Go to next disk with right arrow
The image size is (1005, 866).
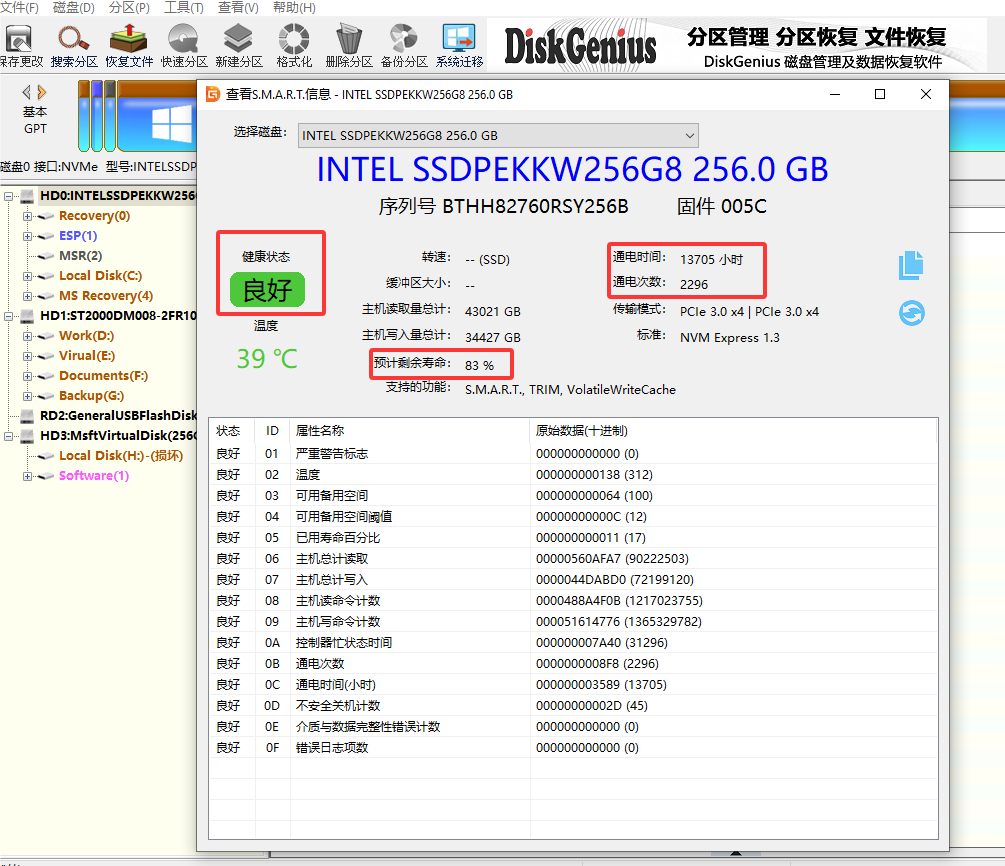[42, 92]
